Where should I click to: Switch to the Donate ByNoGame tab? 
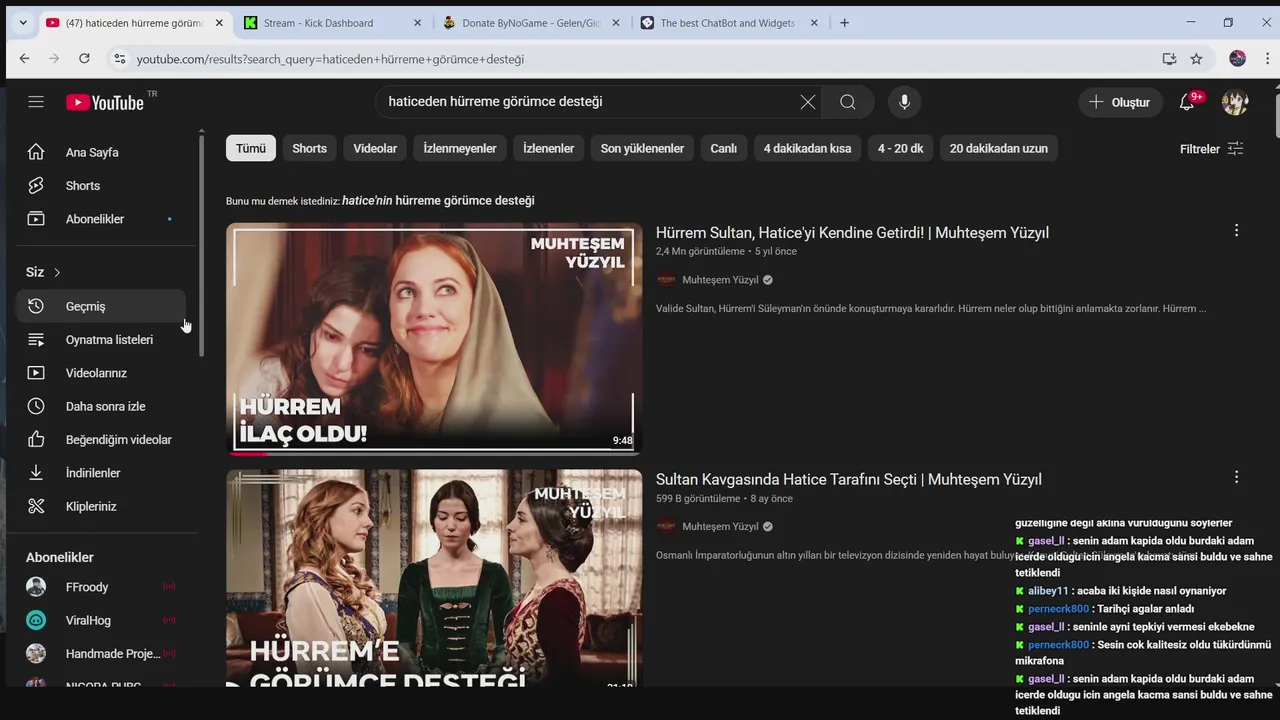(x=532, y=23)
